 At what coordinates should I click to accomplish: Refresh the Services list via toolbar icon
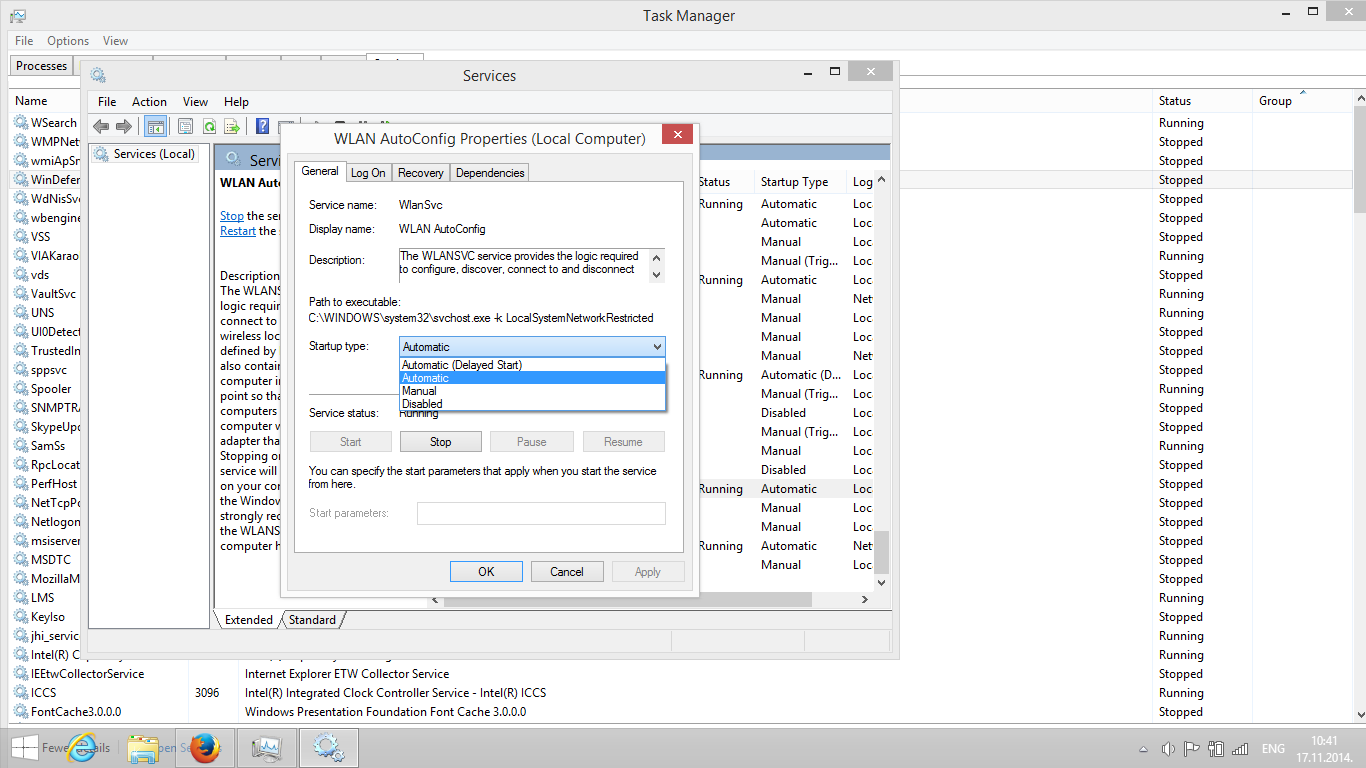209,126
